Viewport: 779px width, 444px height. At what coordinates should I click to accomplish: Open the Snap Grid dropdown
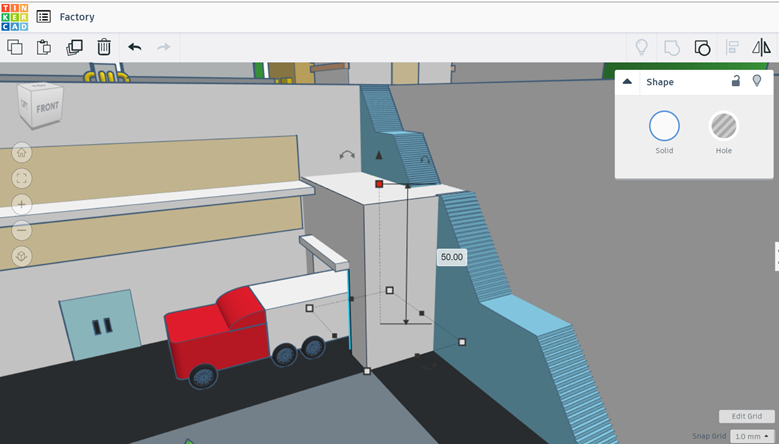pyautogui.click(x=752, y=437)
